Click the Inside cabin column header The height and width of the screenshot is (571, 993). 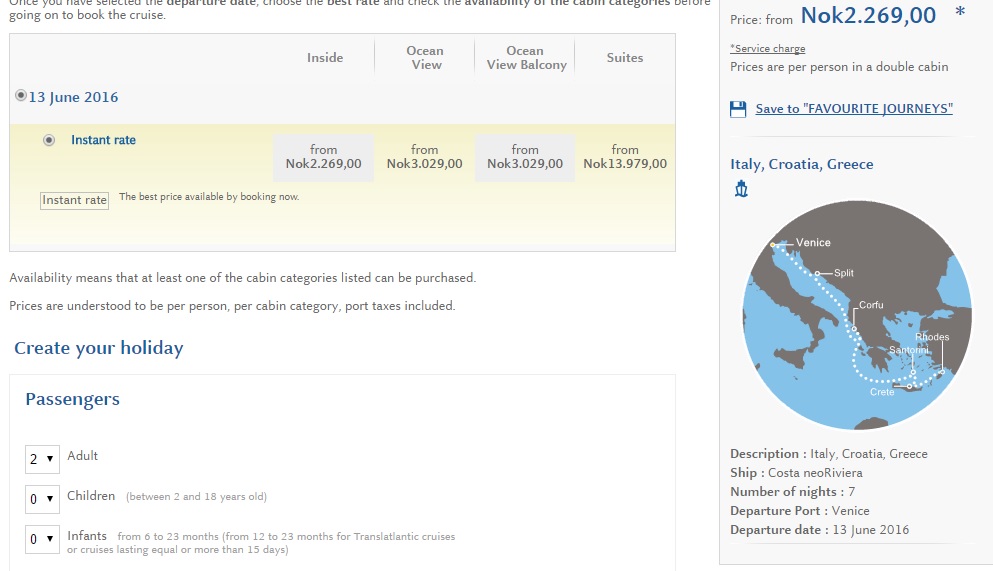point(325,58)
